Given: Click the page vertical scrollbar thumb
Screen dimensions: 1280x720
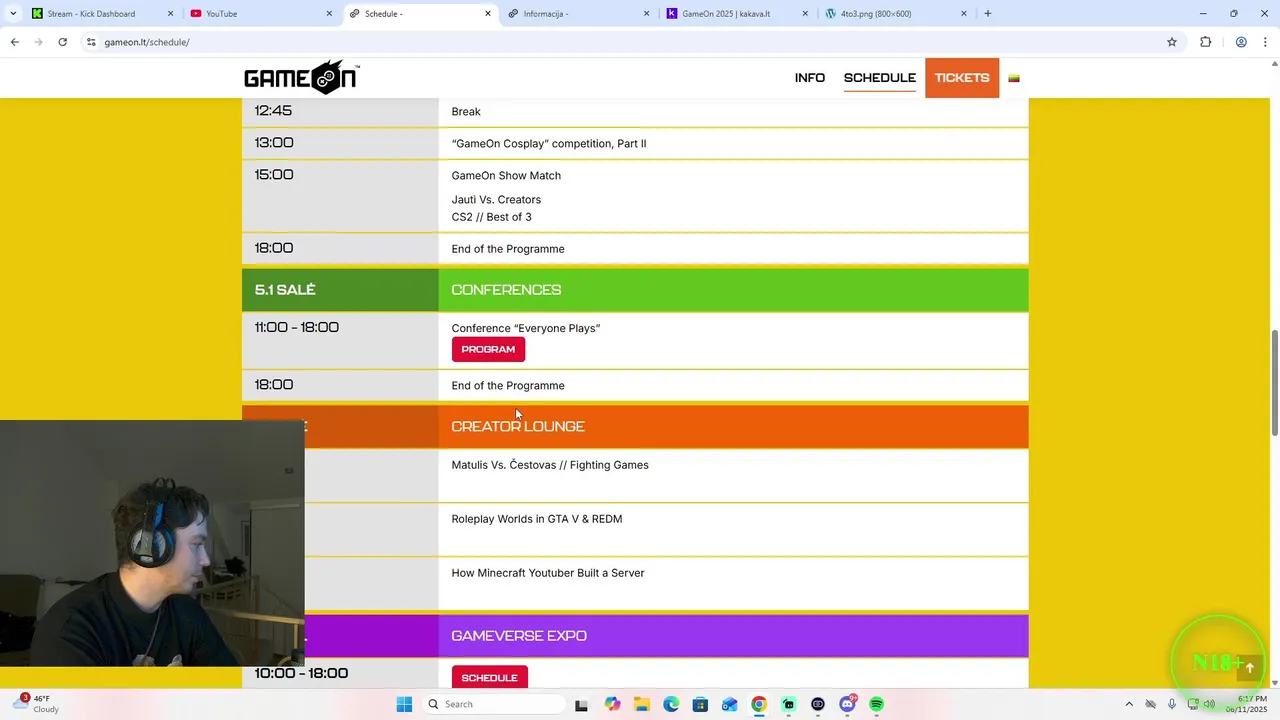Looking at the screenshot, I should (x=1274, y=383).
